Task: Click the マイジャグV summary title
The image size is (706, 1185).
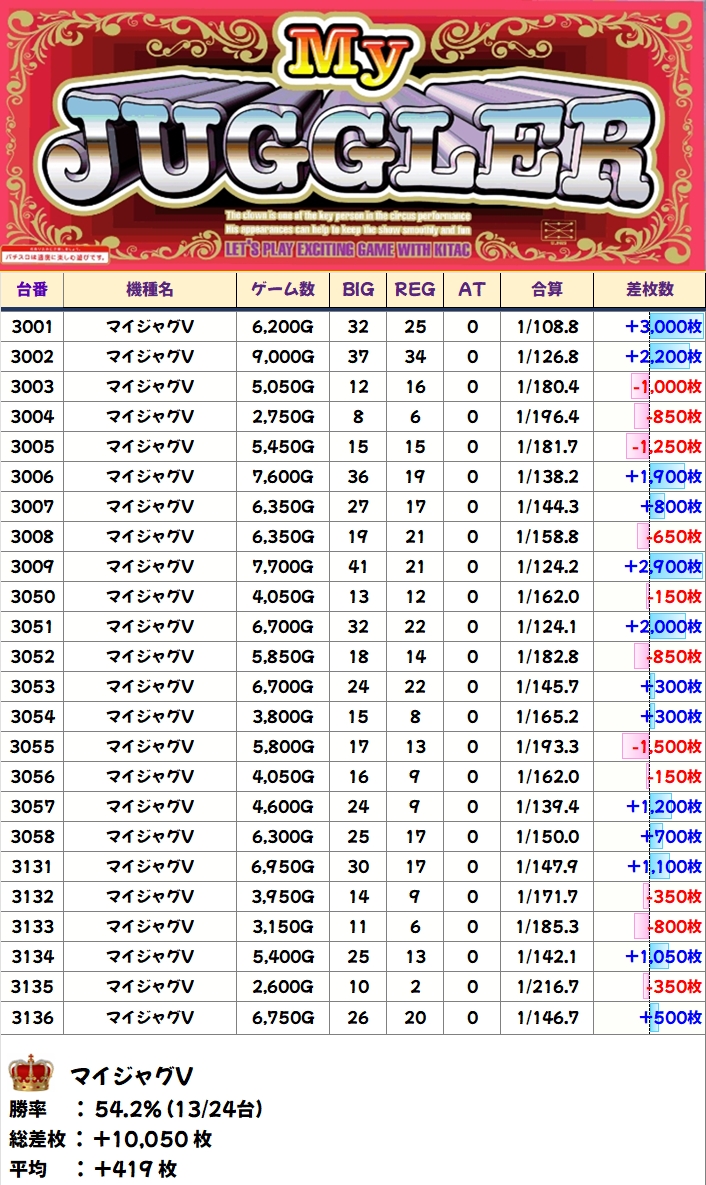Action: 131,1076
